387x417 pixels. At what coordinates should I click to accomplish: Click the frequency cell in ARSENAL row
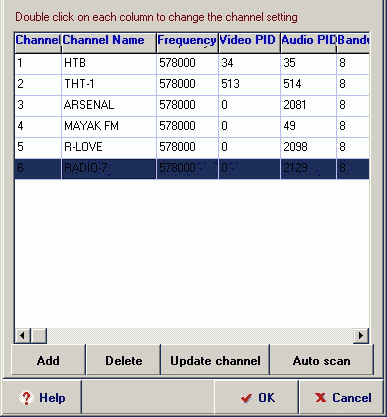pos(187,105)
